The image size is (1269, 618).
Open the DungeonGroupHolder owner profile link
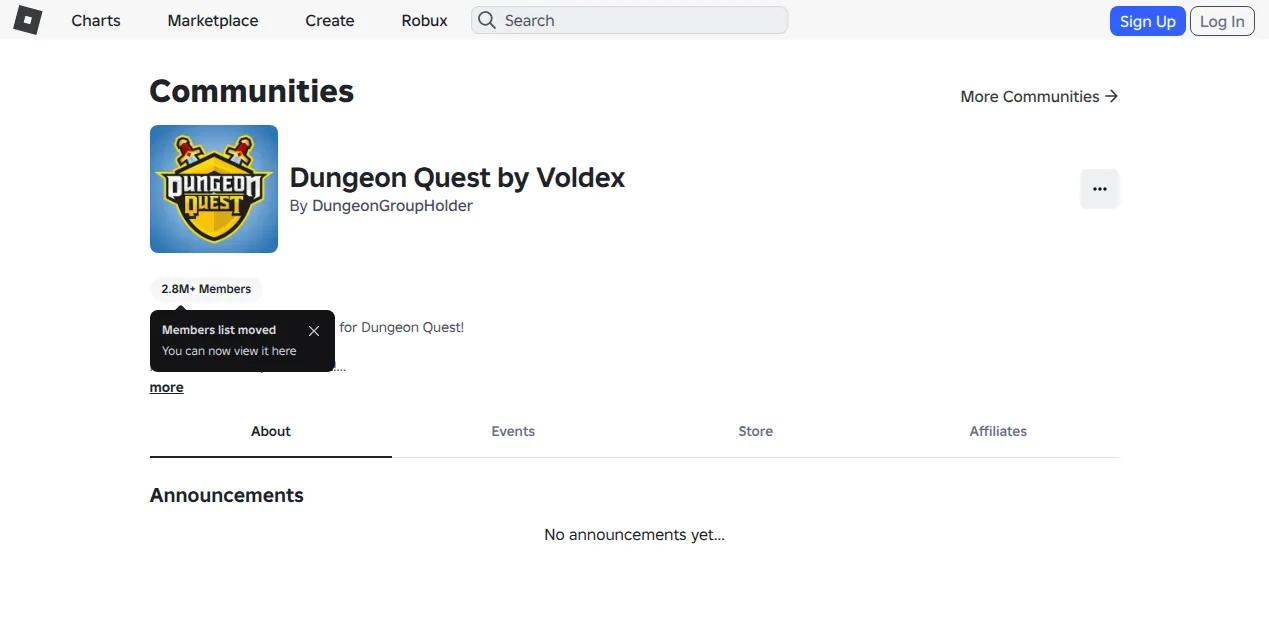tap(392, 206)
